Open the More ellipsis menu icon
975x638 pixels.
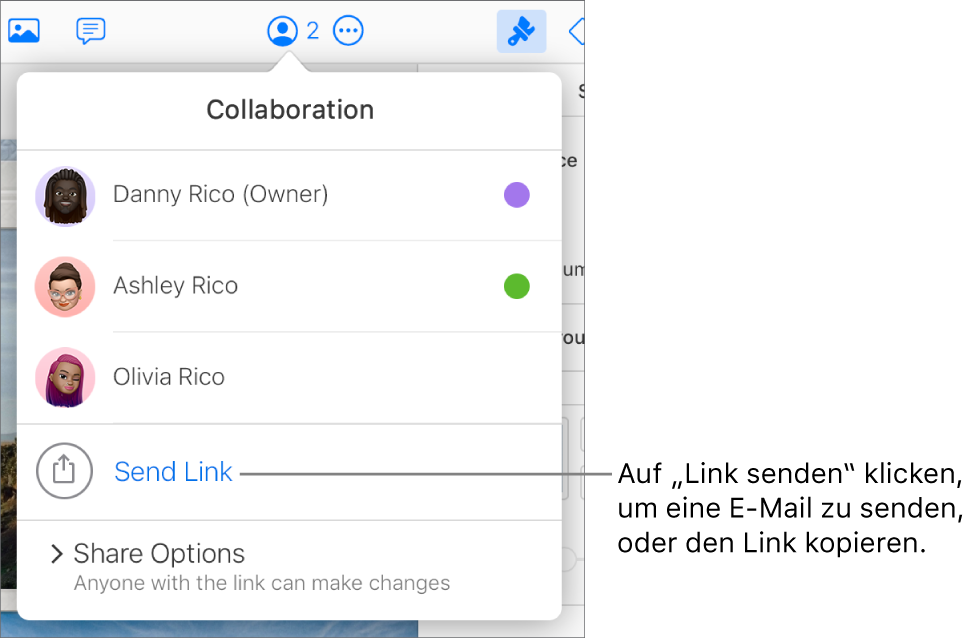click(348, 30)
